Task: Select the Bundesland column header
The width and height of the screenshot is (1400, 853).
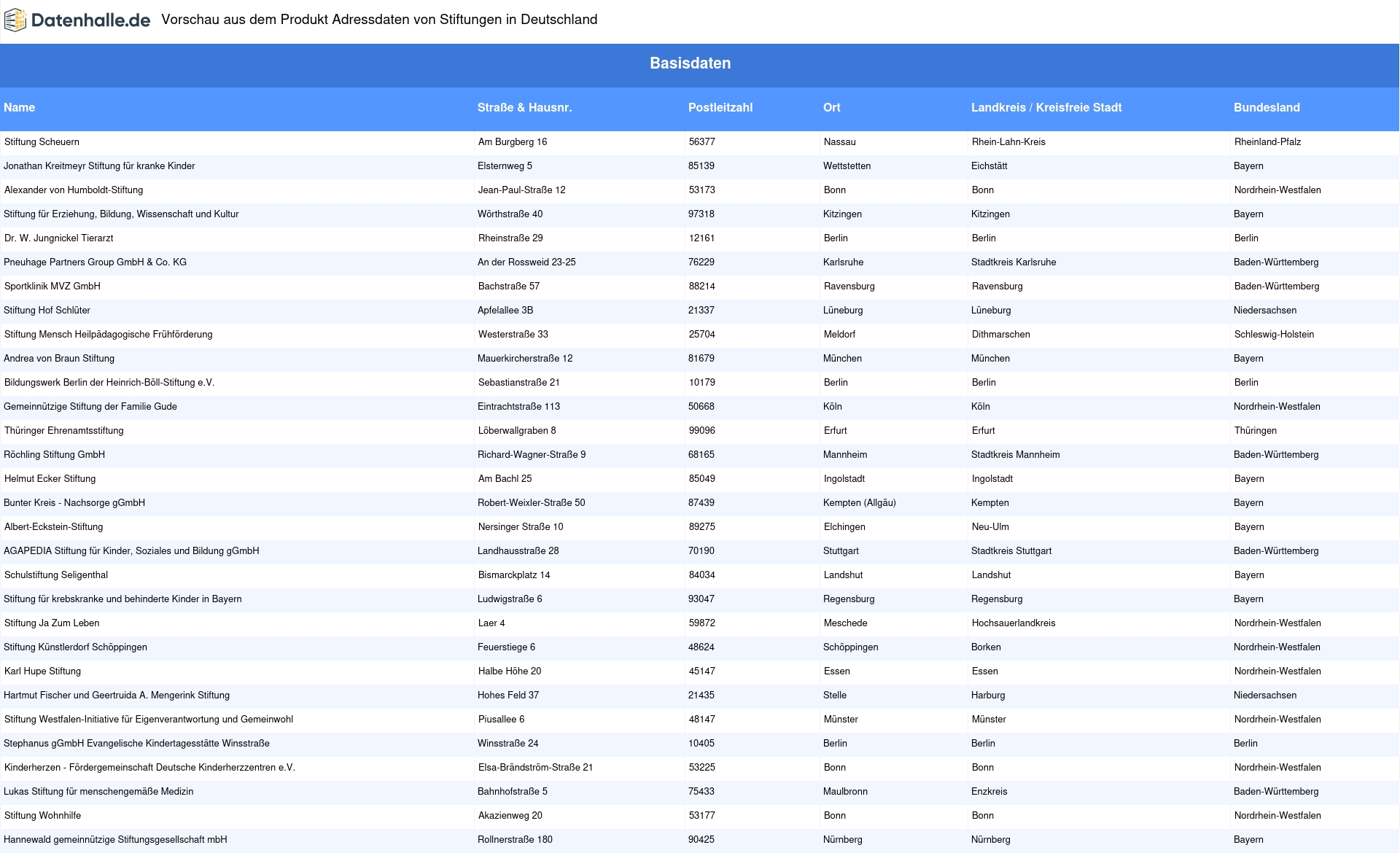Action: pos(1267,107)
